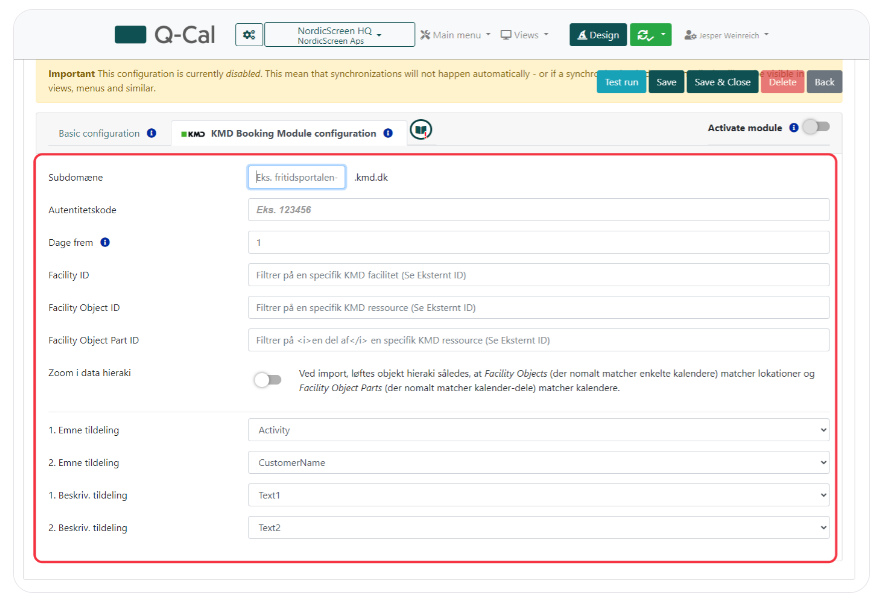The image size is (885, 608).
Task: Click the Dage frem input field
Action: pyautogui.click(x=538, y=242)
